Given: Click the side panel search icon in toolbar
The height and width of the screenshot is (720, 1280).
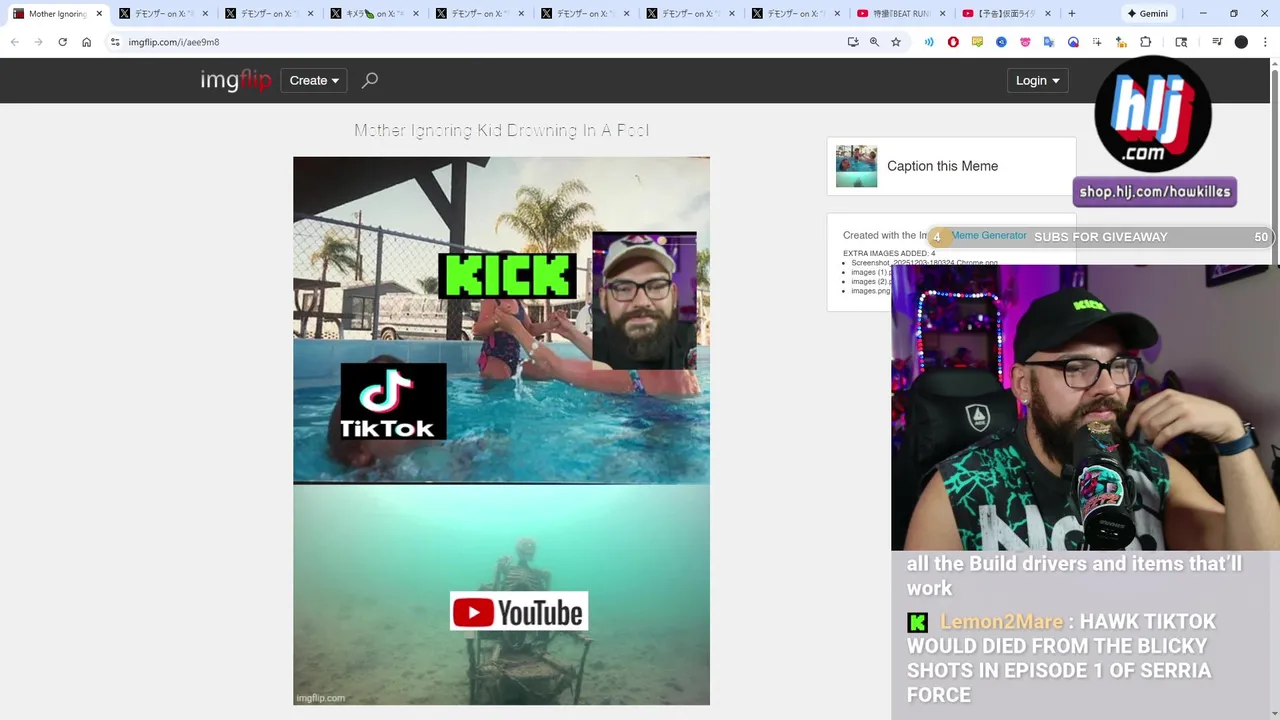Looking at the screenshot, I should tap(1181, 42).
